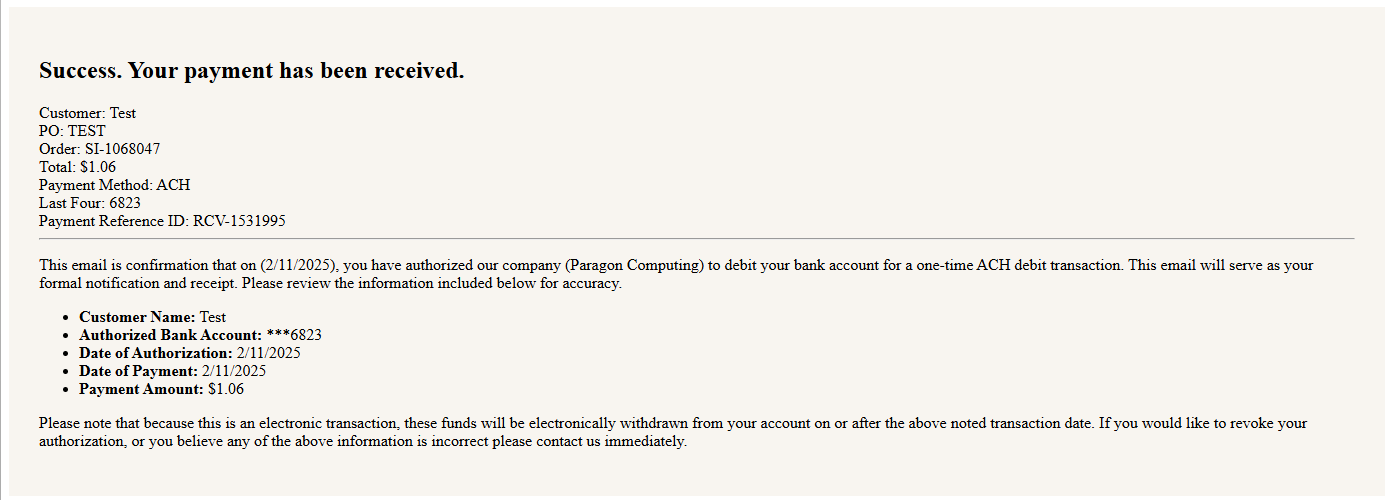Click the 'Authorized Bank Account:' bullet item

click(200, 335)
